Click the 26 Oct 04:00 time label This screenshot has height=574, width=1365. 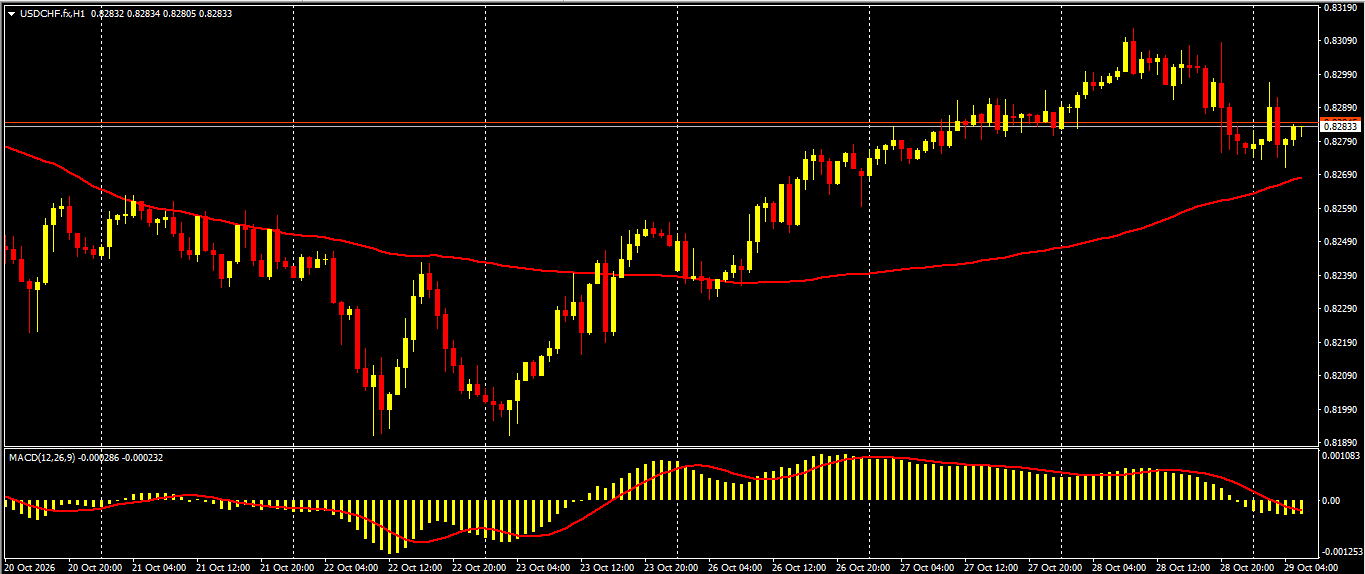click(x=735, y=567)
